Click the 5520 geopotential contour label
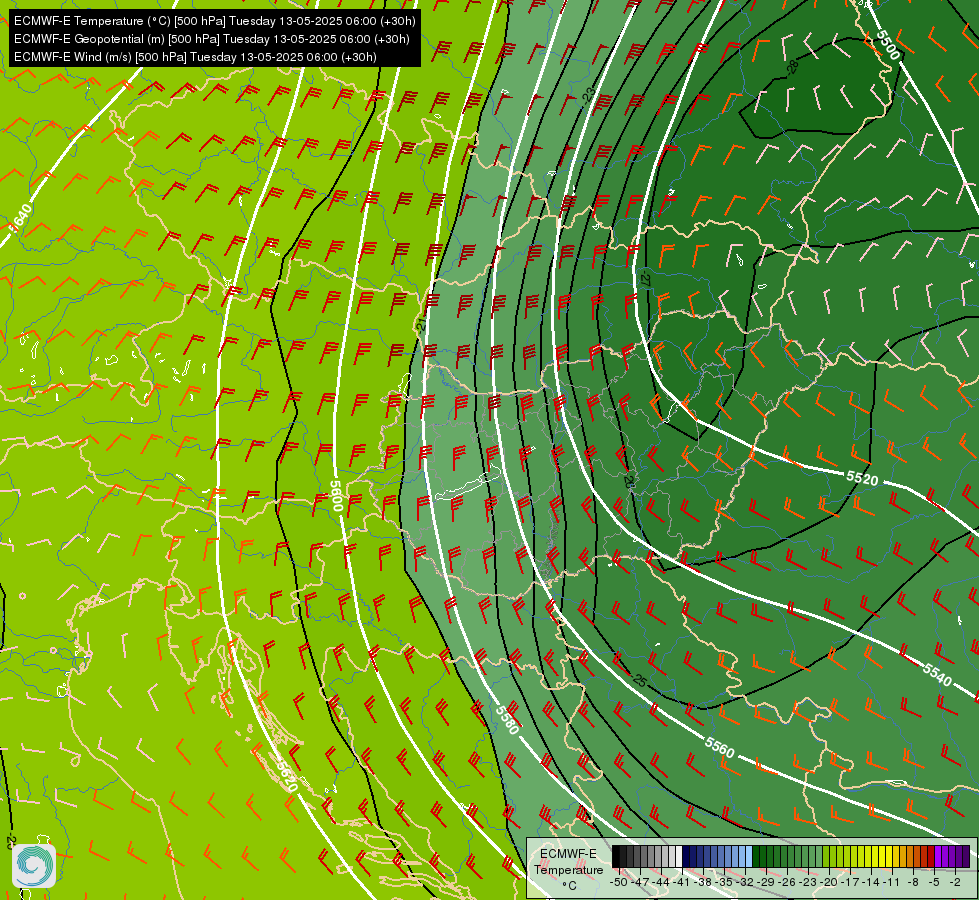This screenshot has height=900, width=979. coord(862,478)
